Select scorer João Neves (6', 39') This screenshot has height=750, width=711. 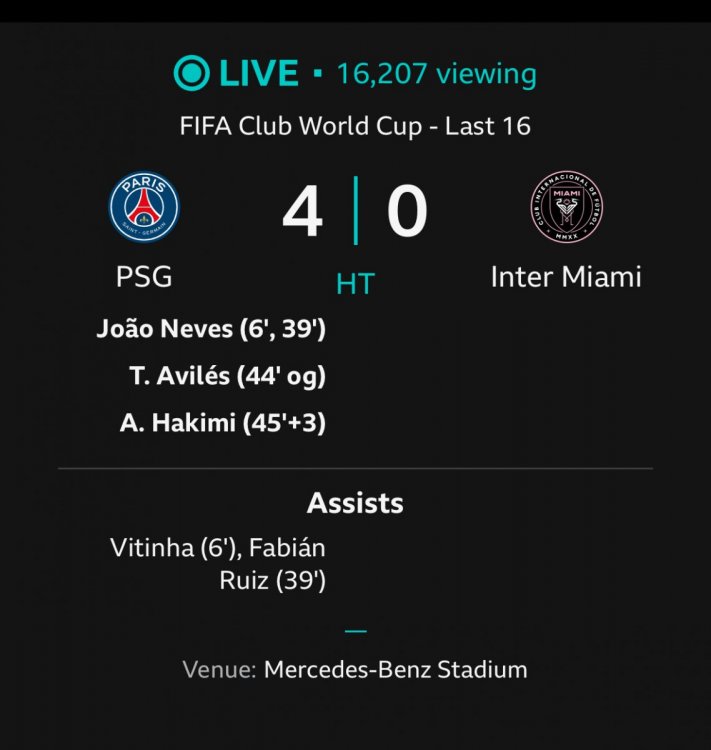[x=211, y=330]
